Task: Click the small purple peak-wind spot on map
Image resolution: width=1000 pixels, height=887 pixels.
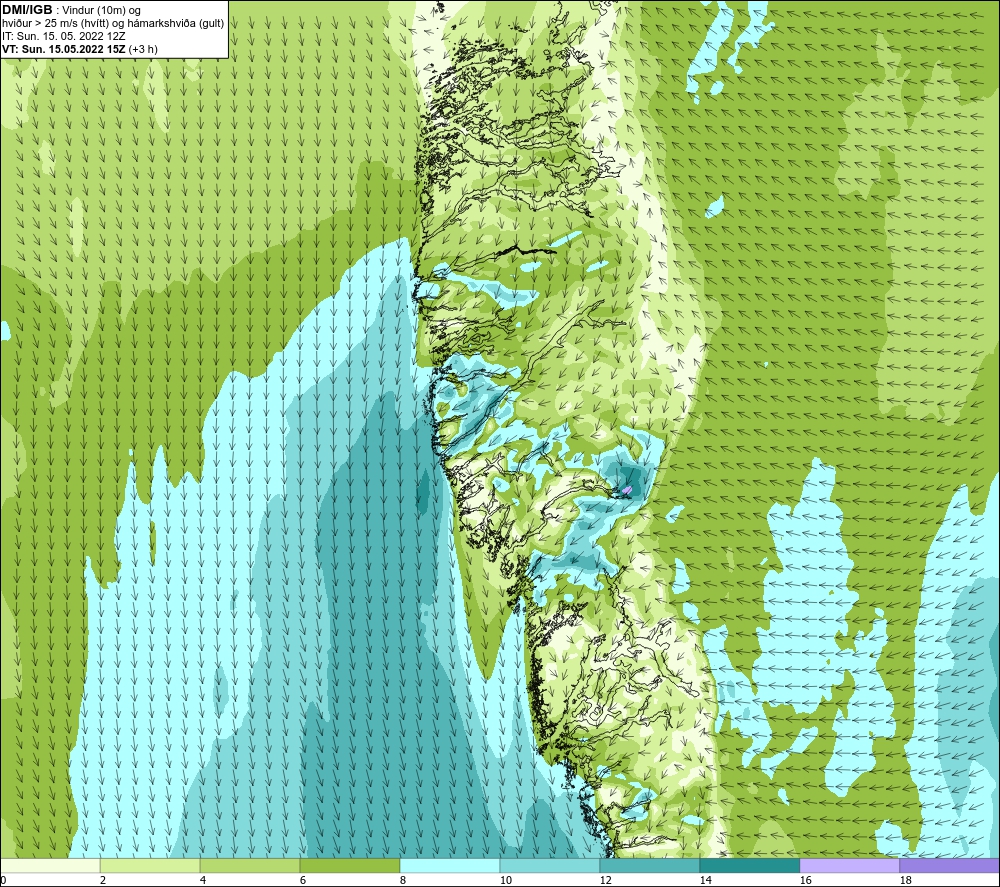Action: [x=627, y=490]
